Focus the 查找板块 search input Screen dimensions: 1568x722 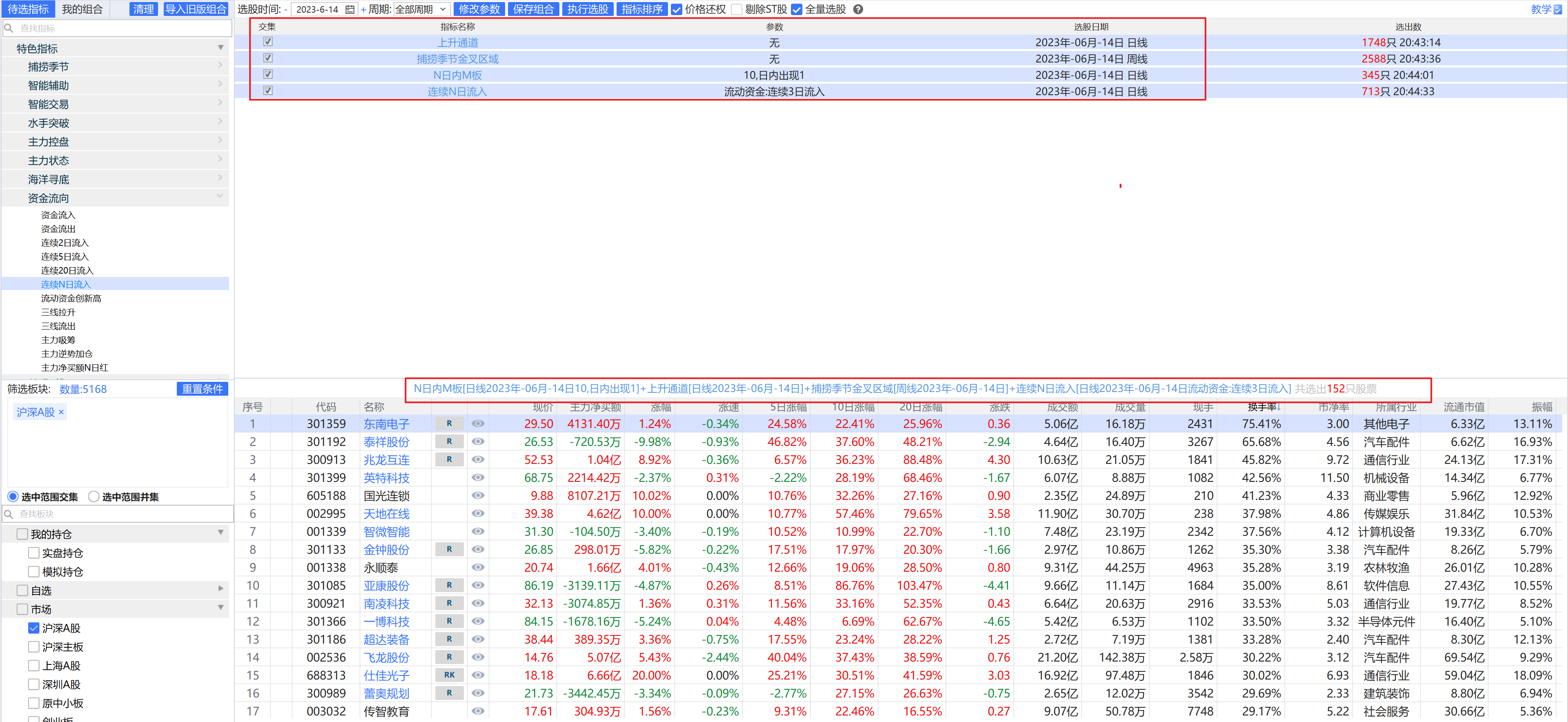[x=118, y=514]
